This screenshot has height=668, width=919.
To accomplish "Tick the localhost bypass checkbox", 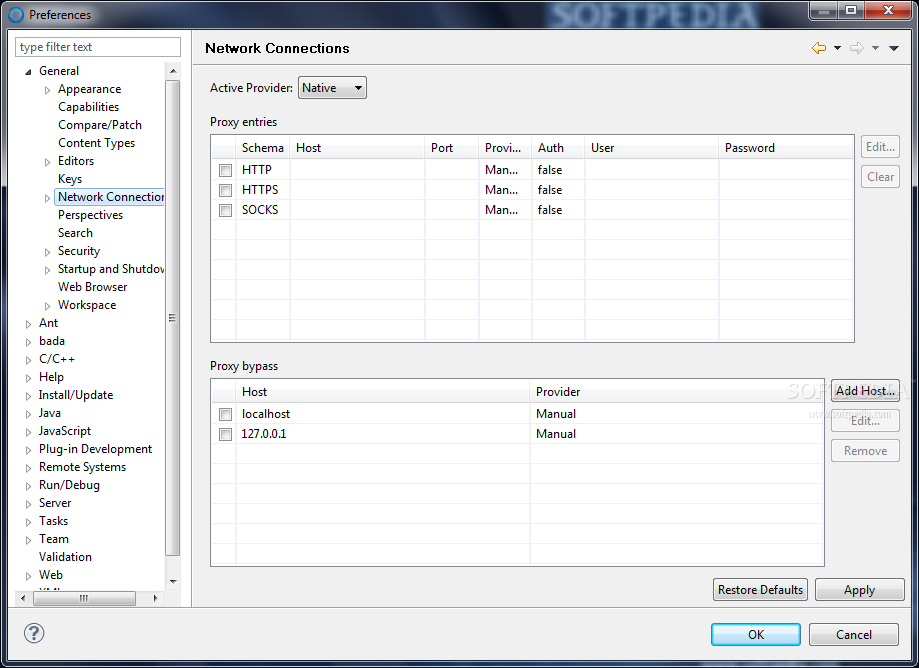I will tap(225, 414).
